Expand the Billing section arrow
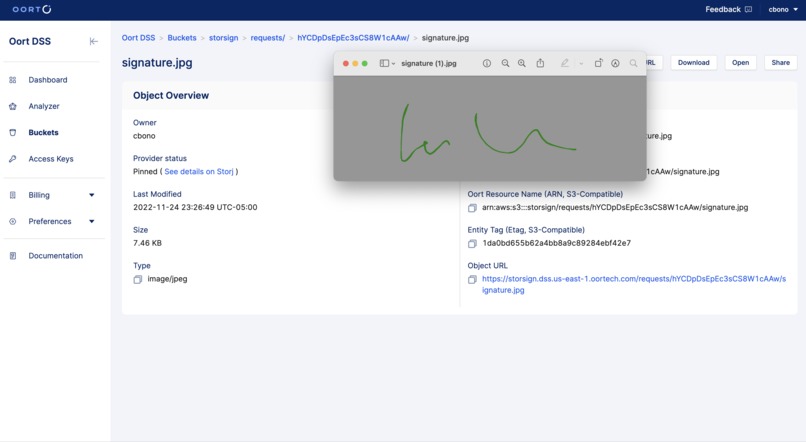 91,195
